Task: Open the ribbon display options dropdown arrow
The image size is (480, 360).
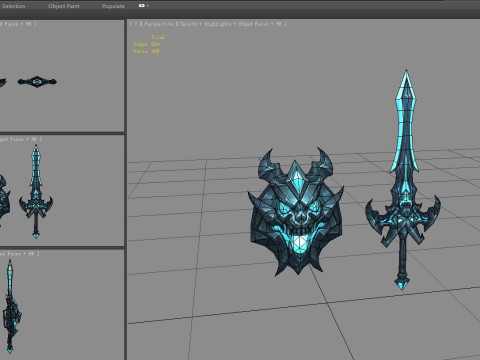Action: [x=148, y=6]
